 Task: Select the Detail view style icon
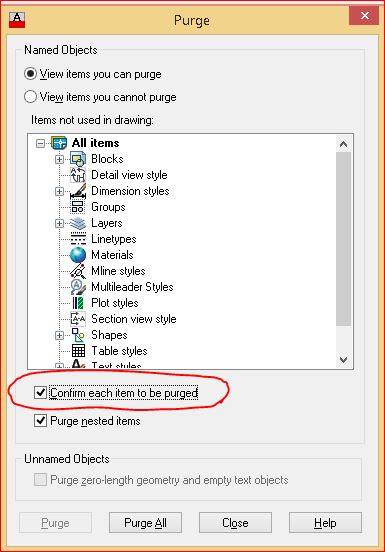[x=78, y=175]
